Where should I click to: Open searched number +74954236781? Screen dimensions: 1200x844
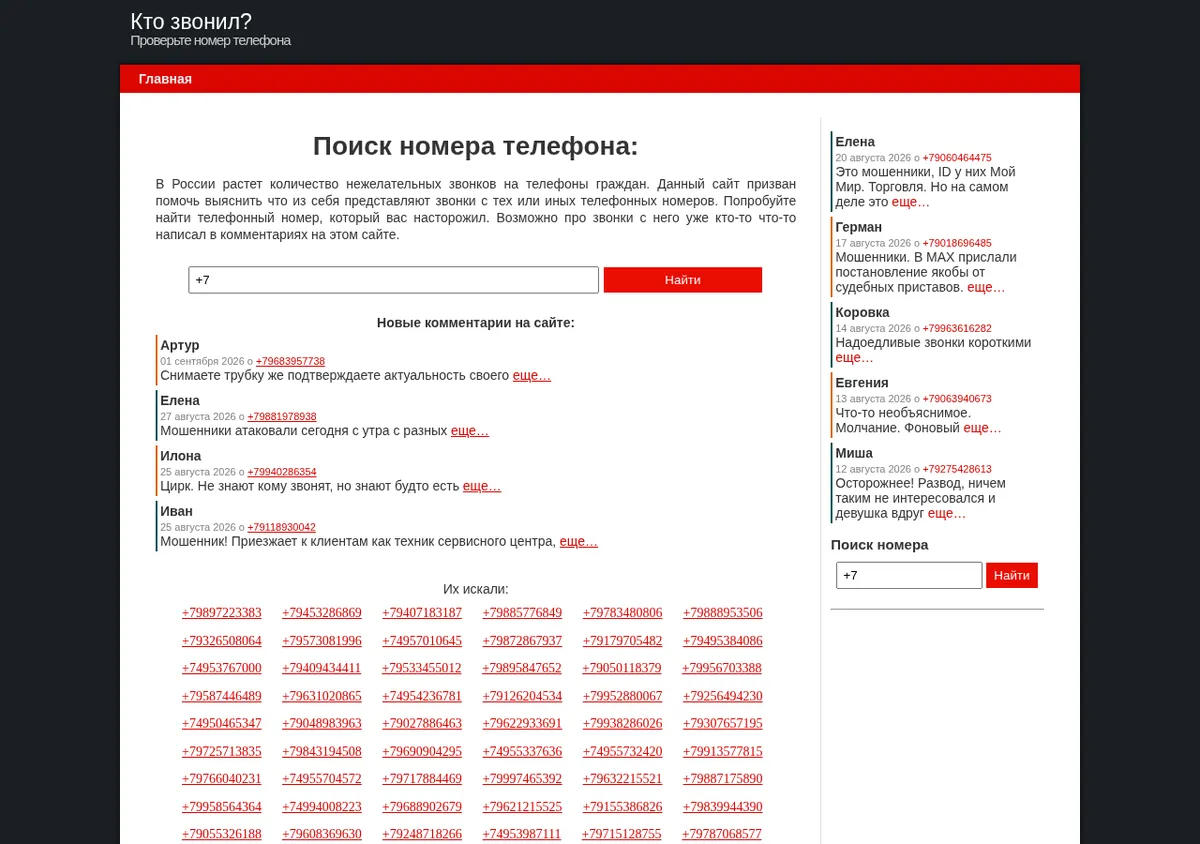[x=422, y=696]
